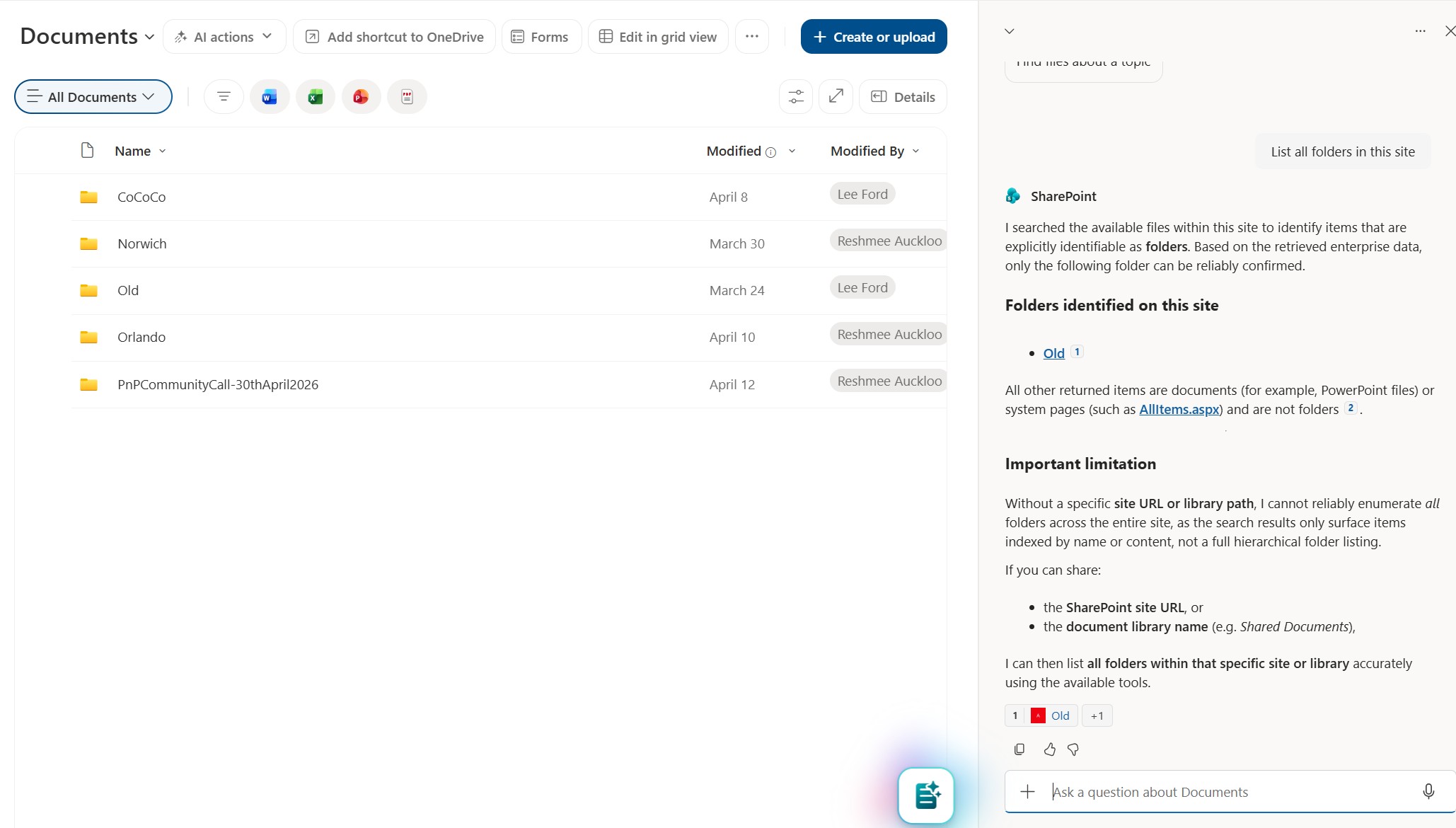Screen dimensions: 1456x828
Task: Give thumbs up on Copilot's answer
Action: click(1049, 749)
